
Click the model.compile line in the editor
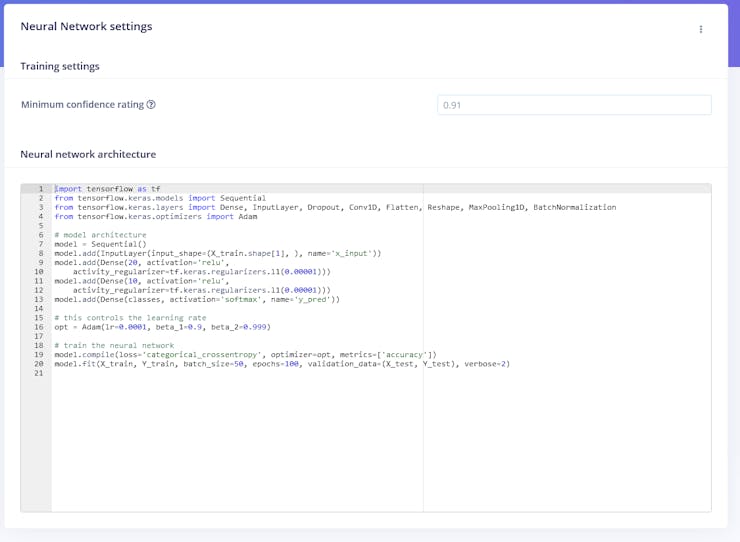coord(245,355)
